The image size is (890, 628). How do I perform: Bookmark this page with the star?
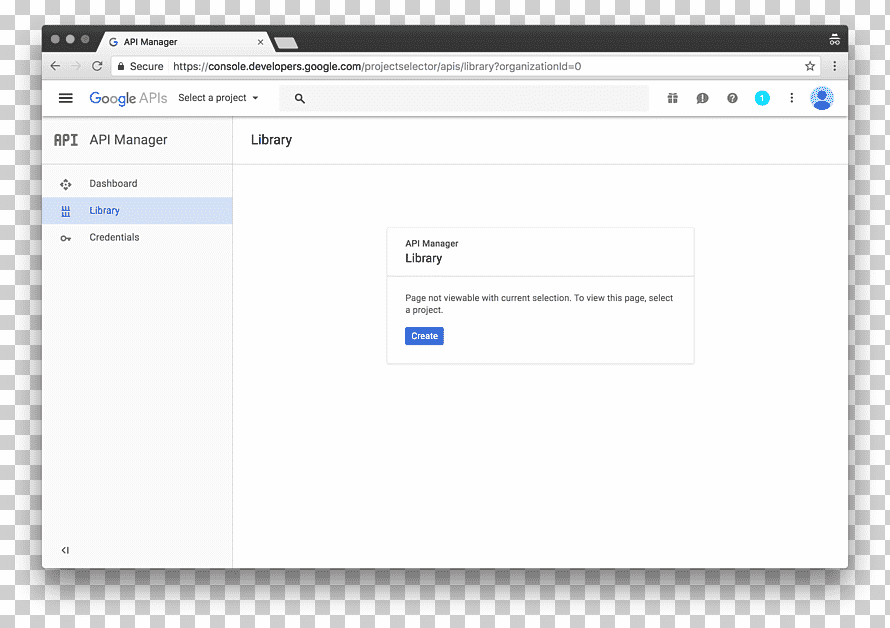[x=810, y=66]
